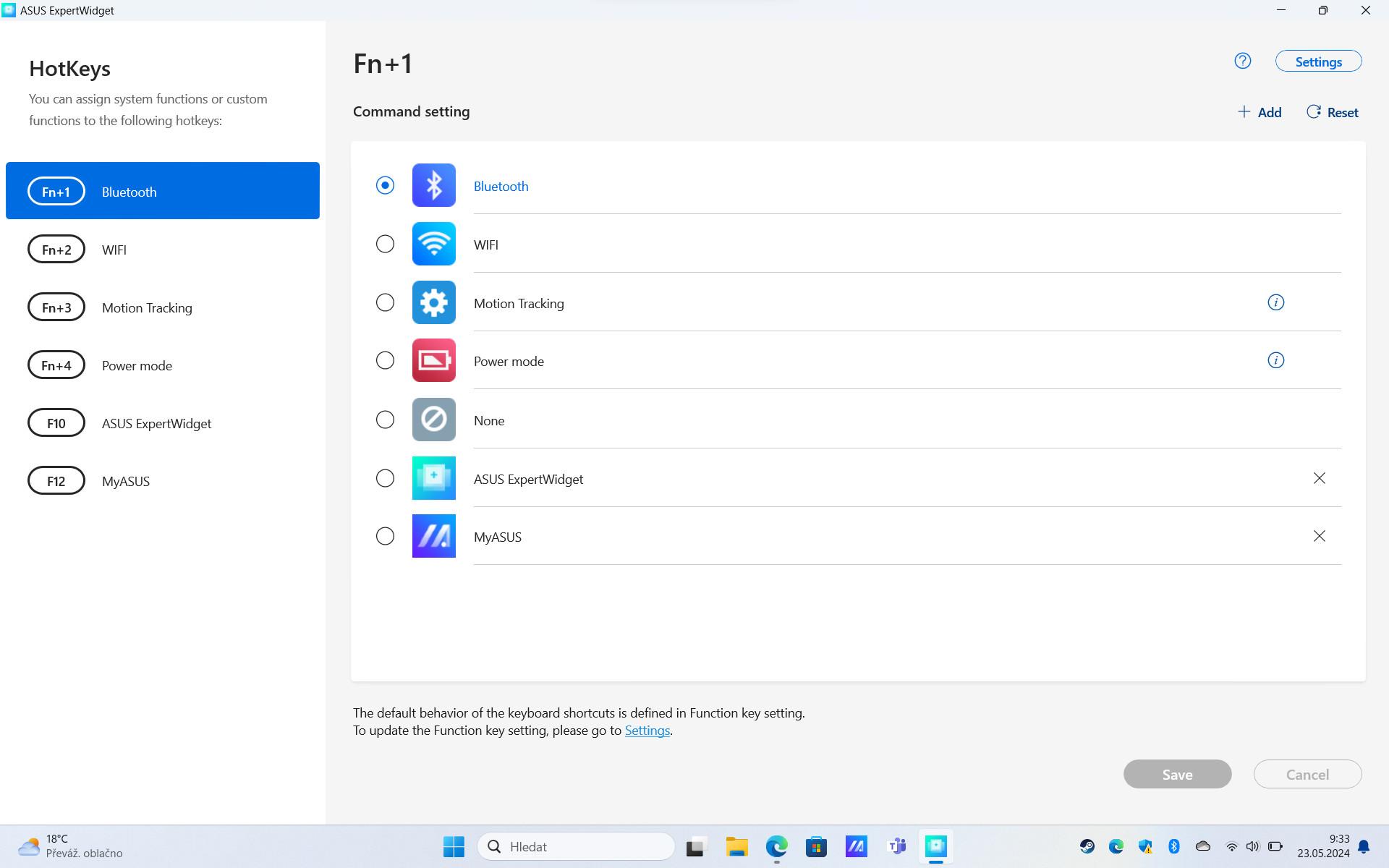1389x868 pixels.
Task: Open the Fn+2 WIFI hotkey
Action: pos(163,250)
